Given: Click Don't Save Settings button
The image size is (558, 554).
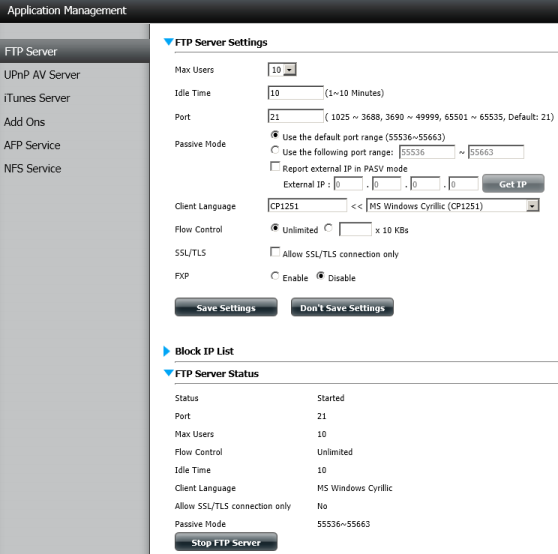Looking at the screenshot, I should [342, 307].
